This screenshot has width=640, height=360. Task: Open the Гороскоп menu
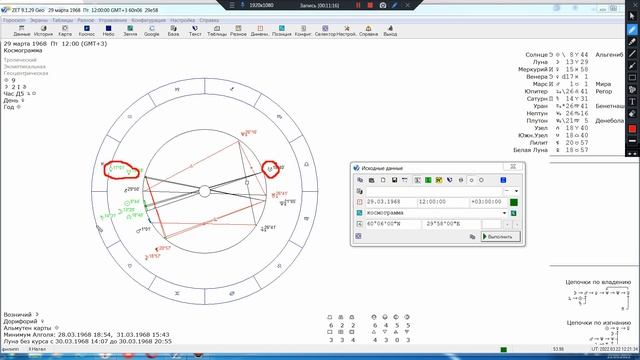[14, 20]
